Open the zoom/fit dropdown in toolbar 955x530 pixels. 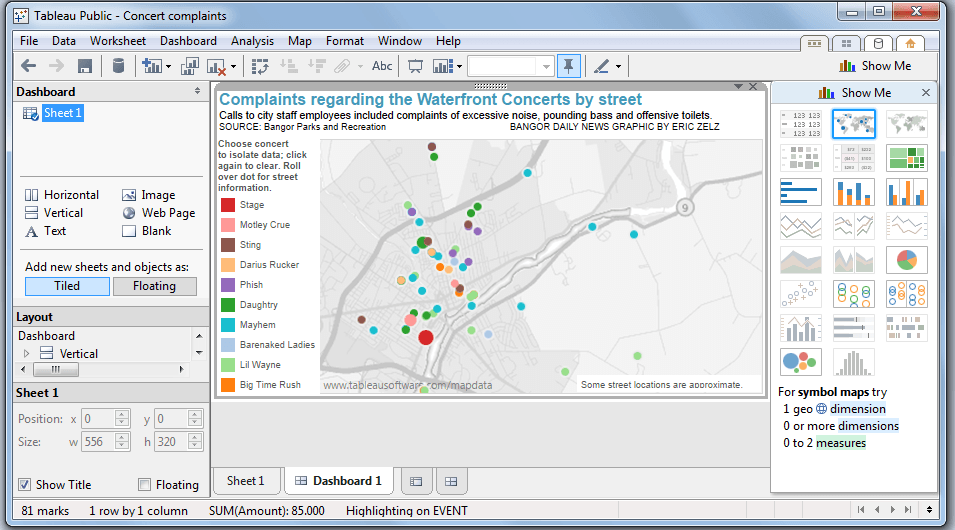click(x=546, y=66)
